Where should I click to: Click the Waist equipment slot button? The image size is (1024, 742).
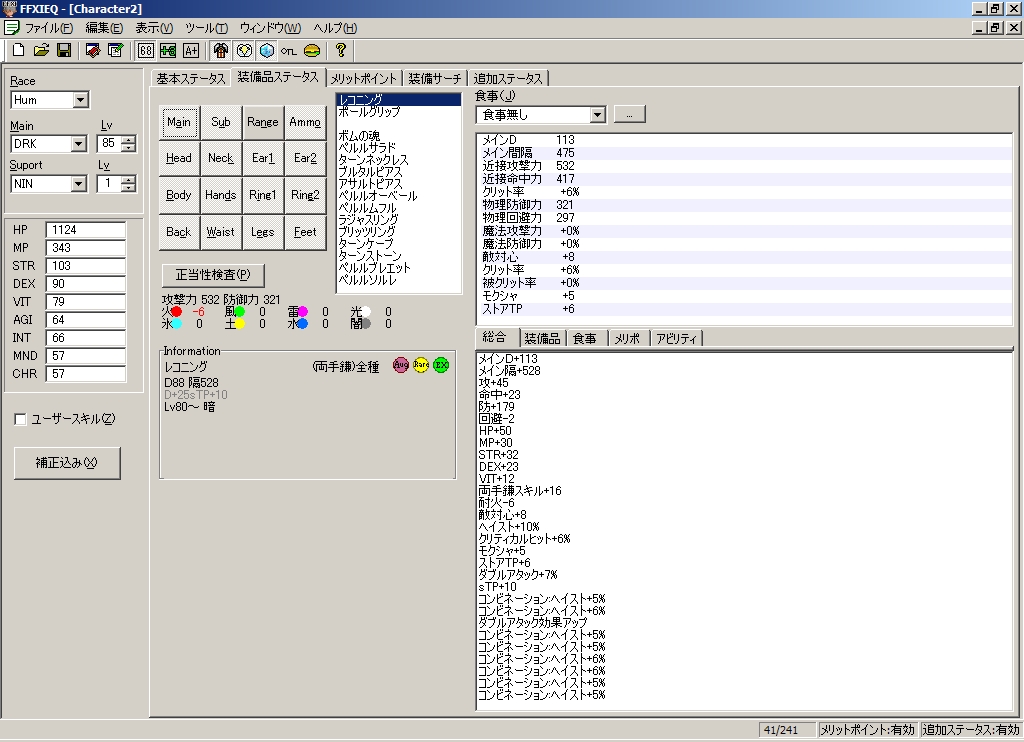click(x=221, y=232)
